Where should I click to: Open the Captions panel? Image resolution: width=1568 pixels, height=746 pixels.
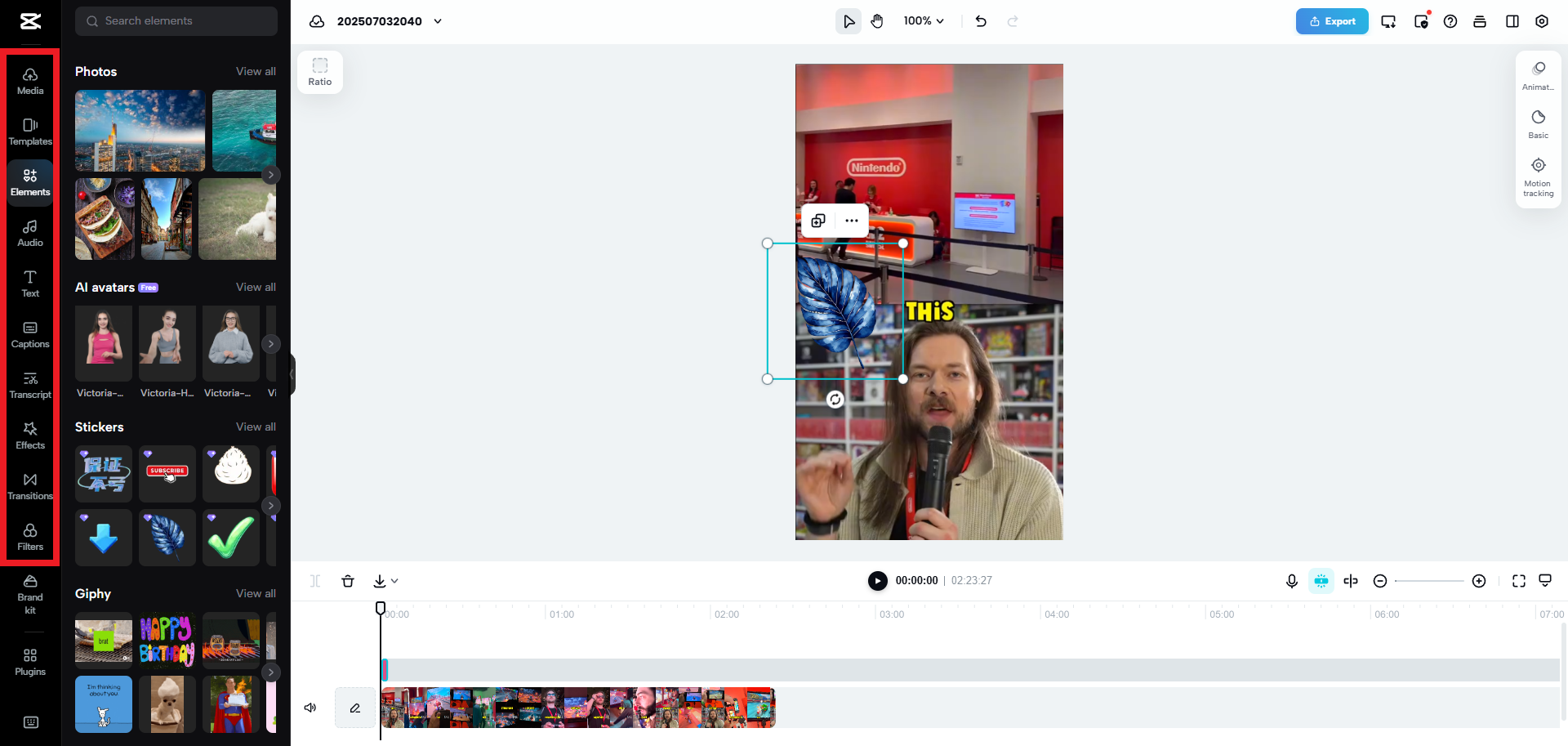pyautogui.click(x=29, y=334)
